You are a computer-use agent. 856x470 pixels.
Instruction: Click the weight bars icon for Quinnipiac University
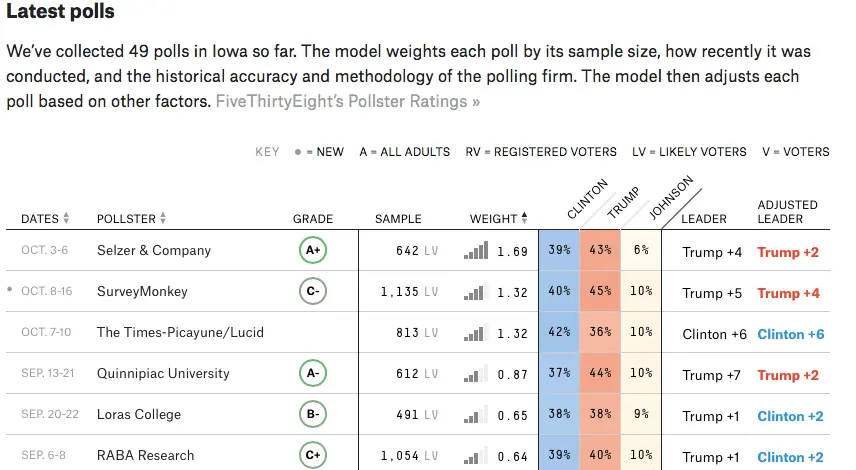point(477,374)
